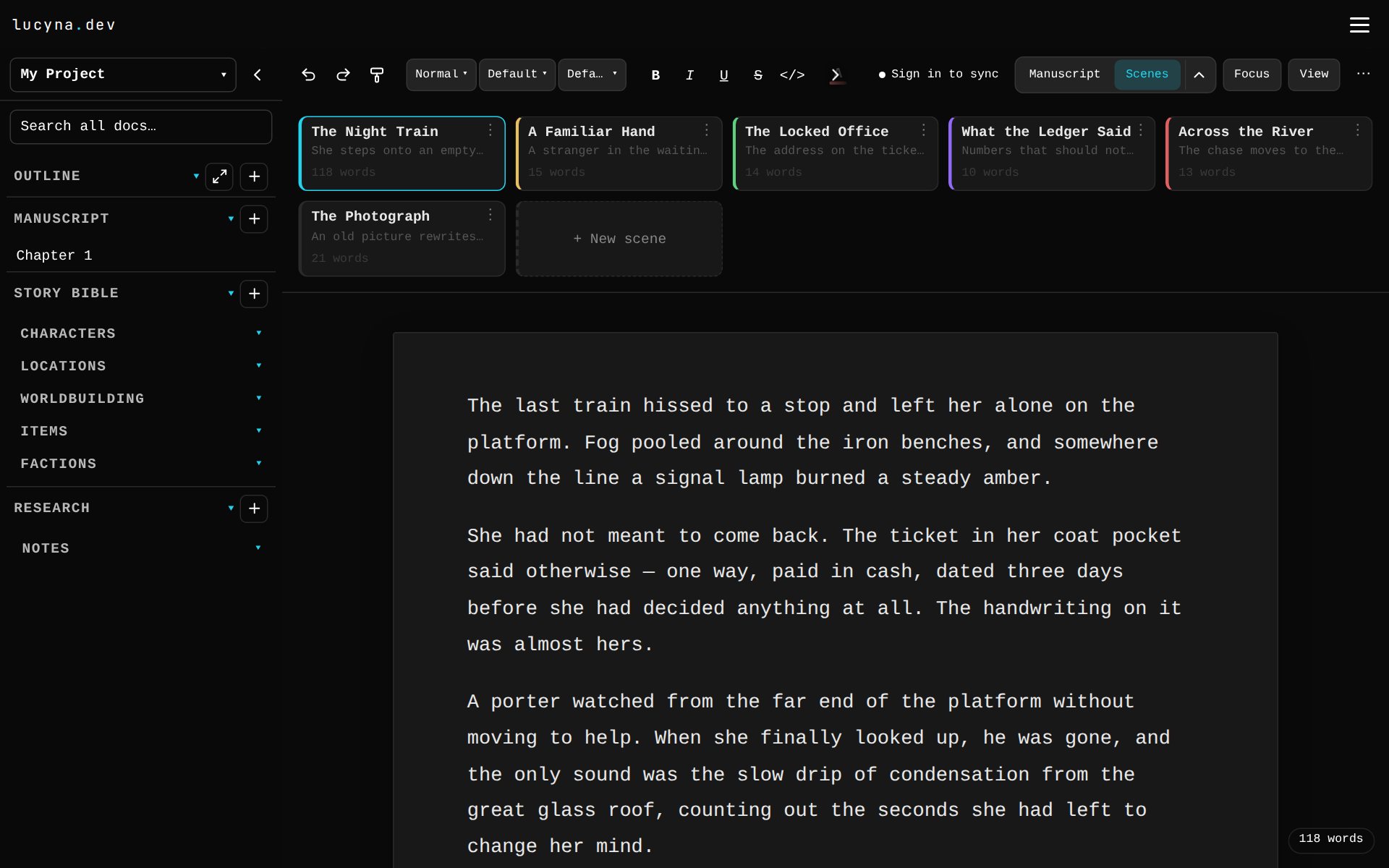Open options for A Familiar Hand scene
Image resolution: width=1389 pixels, height=868 pixels.
point(707,130)
